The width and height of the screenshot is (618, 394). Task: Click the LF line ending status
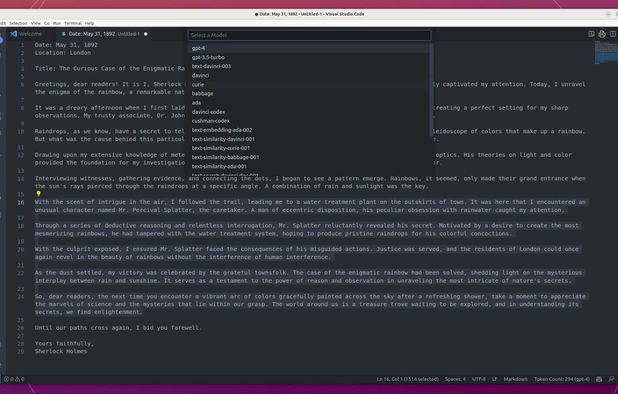pos(494,379)
